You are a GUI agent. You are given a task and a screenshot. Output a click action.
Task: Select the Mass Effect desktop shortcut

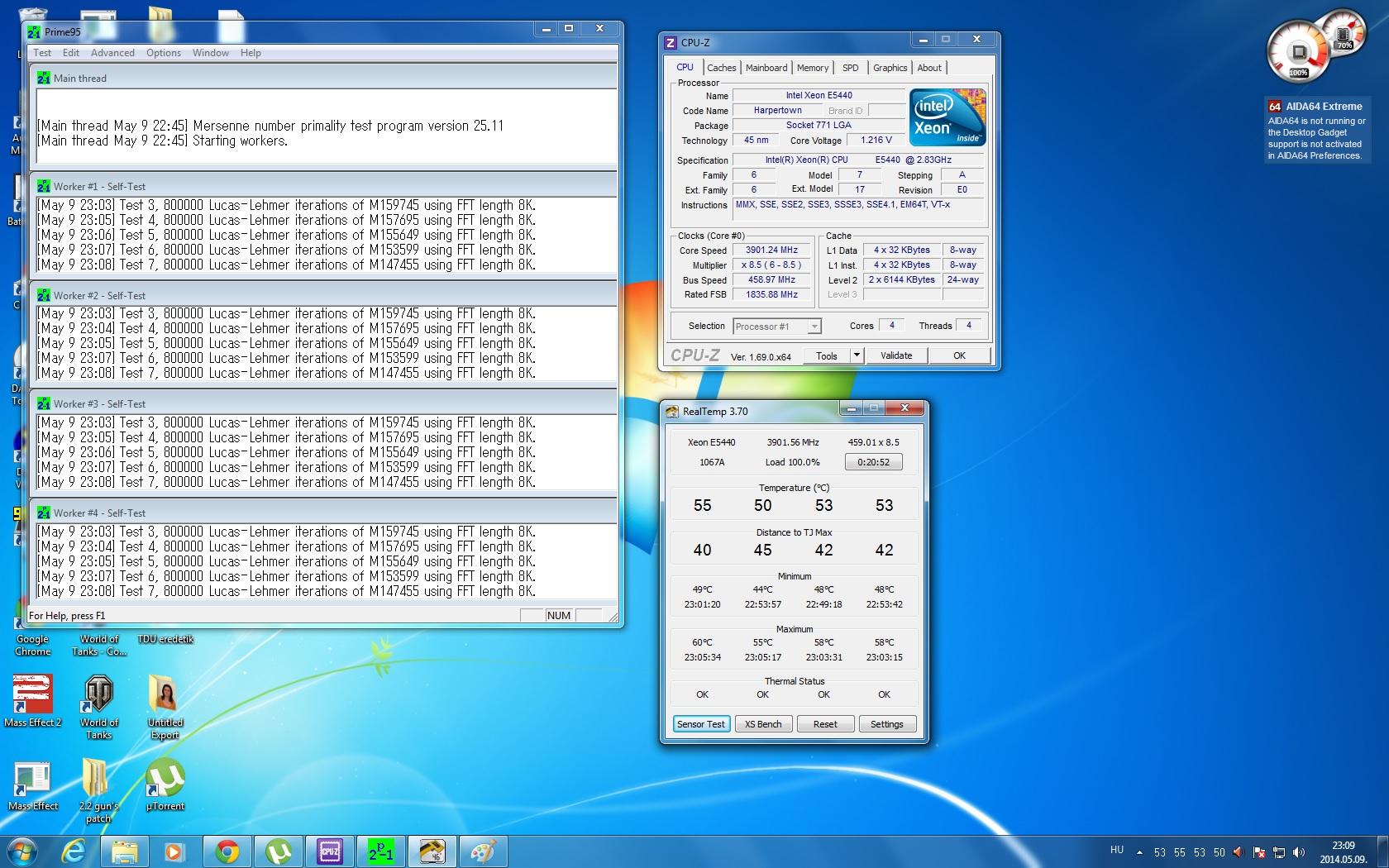[x=32, y=785]
